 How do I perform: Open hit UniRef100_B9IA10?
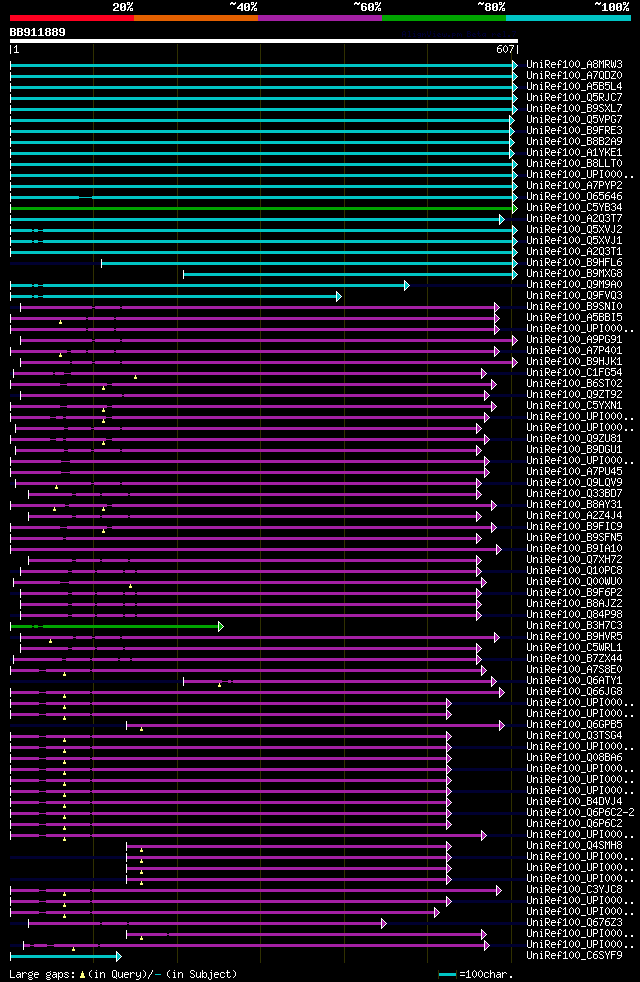[x=574, y=549]
